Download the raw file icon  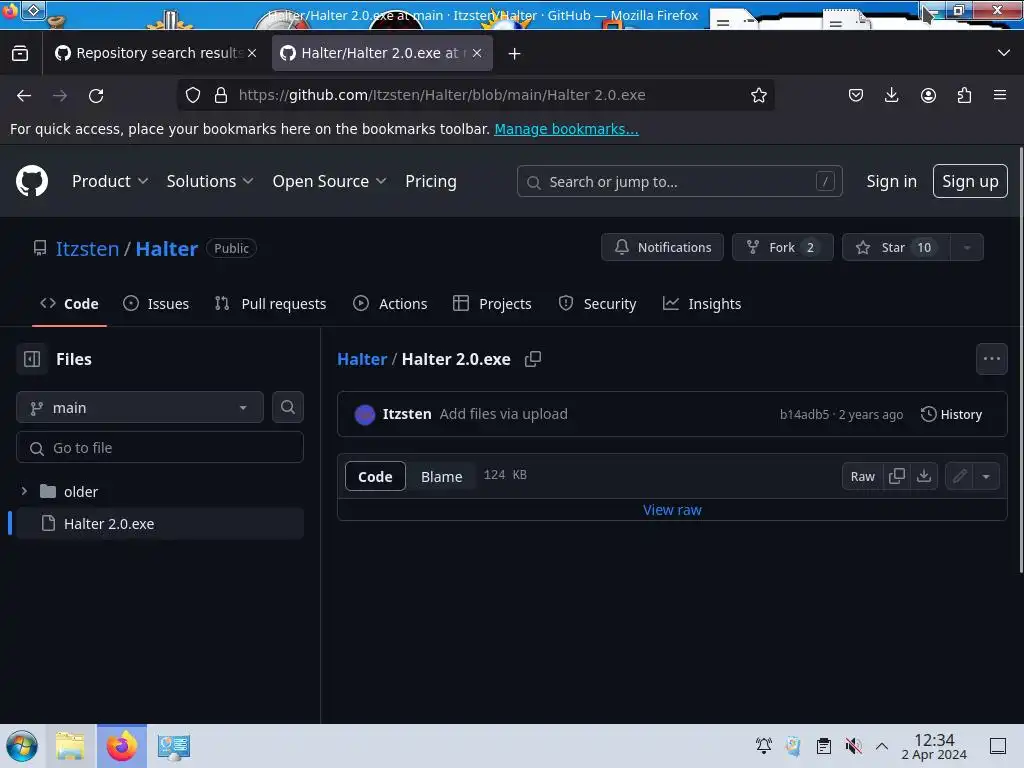tap(923, 476)
